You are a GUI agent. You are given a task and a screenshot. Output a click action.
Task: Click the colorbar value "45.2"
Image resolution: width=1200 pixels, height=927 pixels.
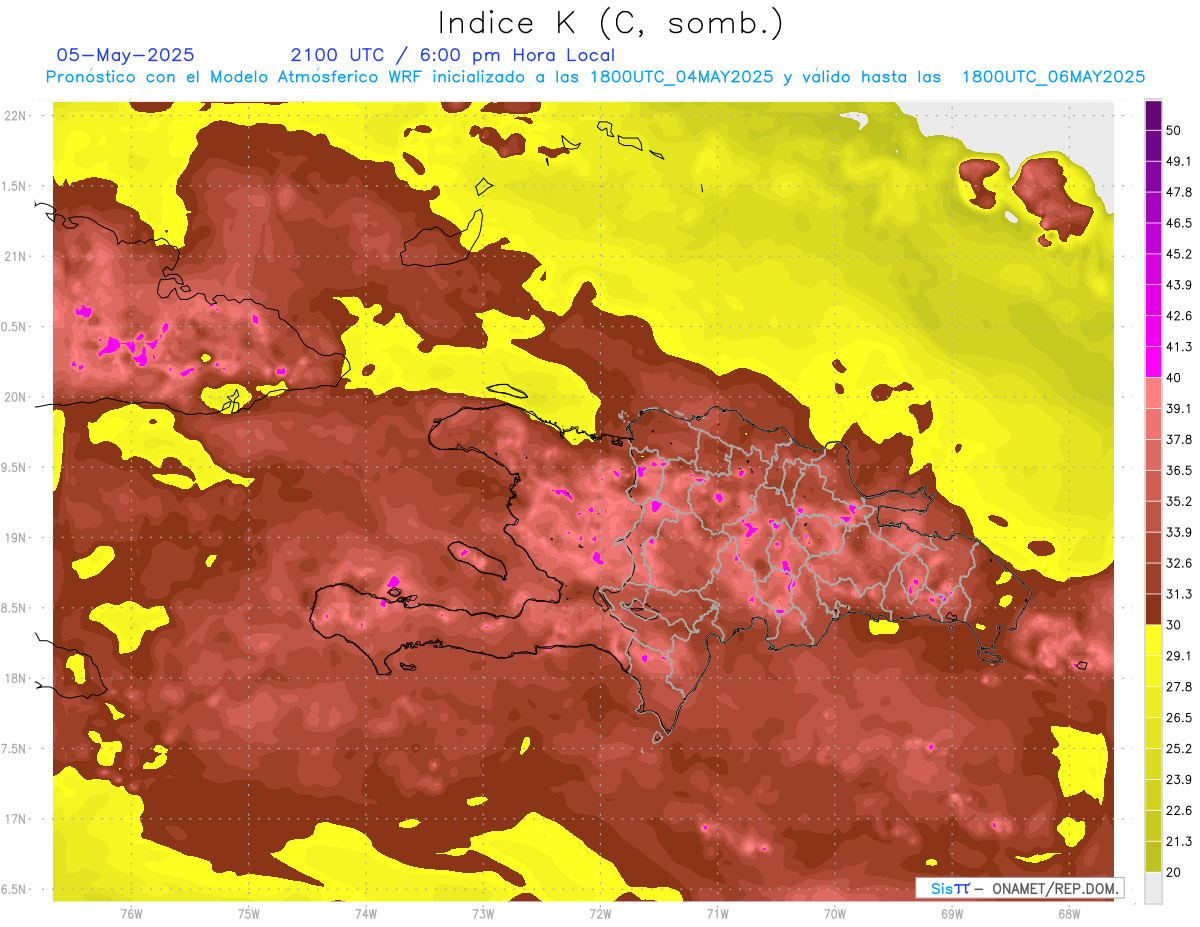[x=1178, y=254]
